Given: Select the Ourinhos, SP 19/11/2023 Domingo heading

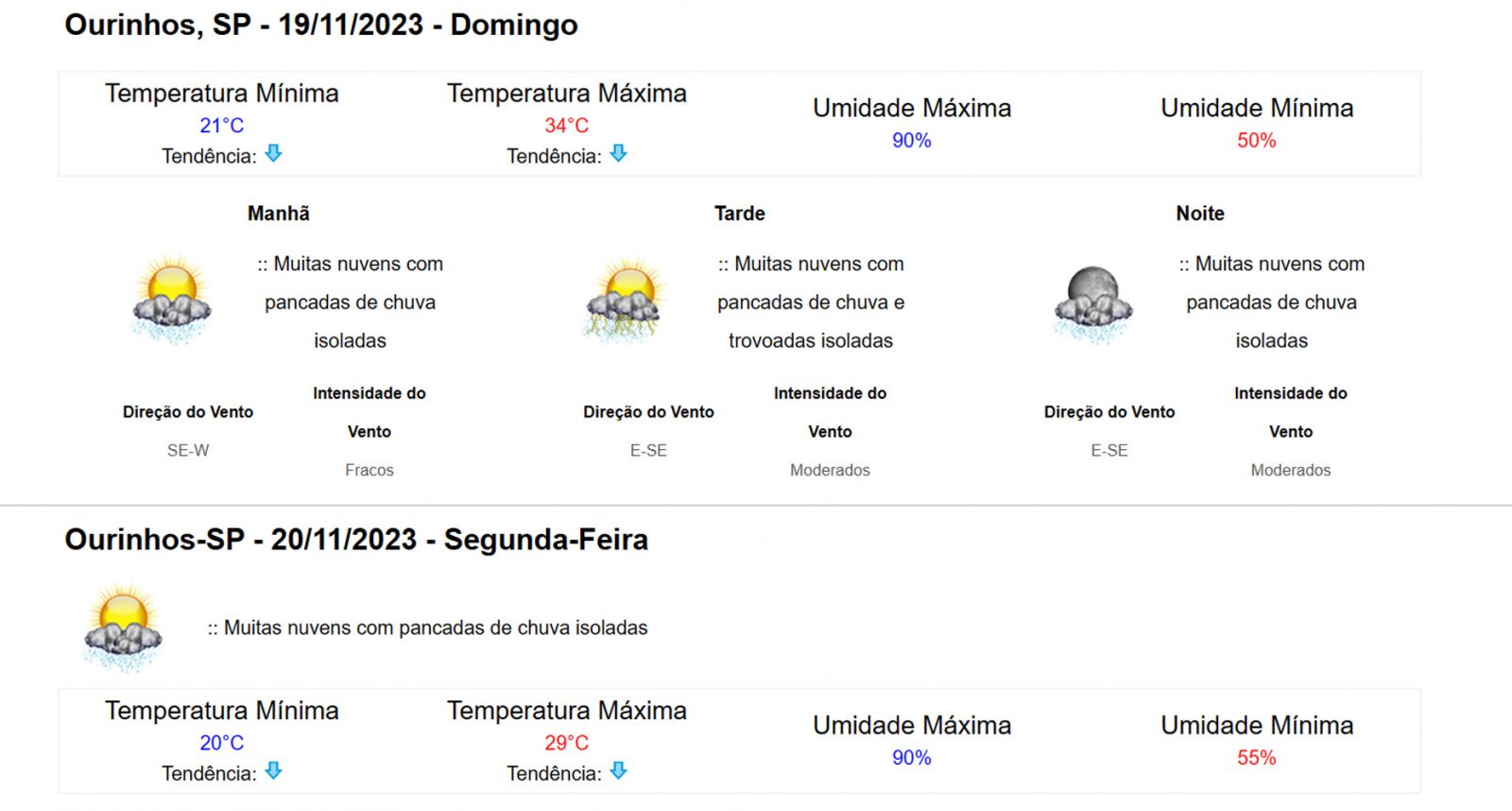Looking at the screenshot, I should (321, 26).
